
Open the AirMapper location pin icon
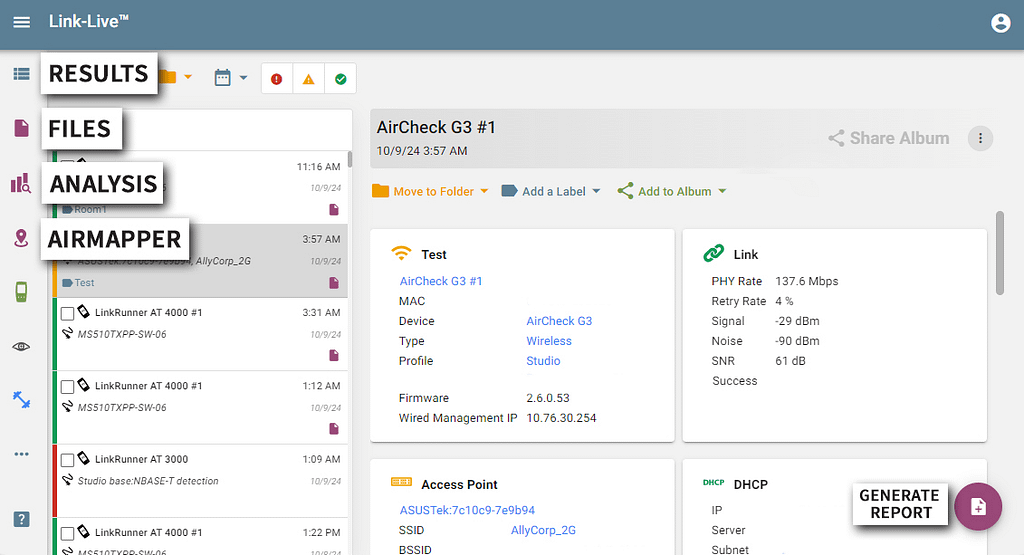[x=21, y=238]
